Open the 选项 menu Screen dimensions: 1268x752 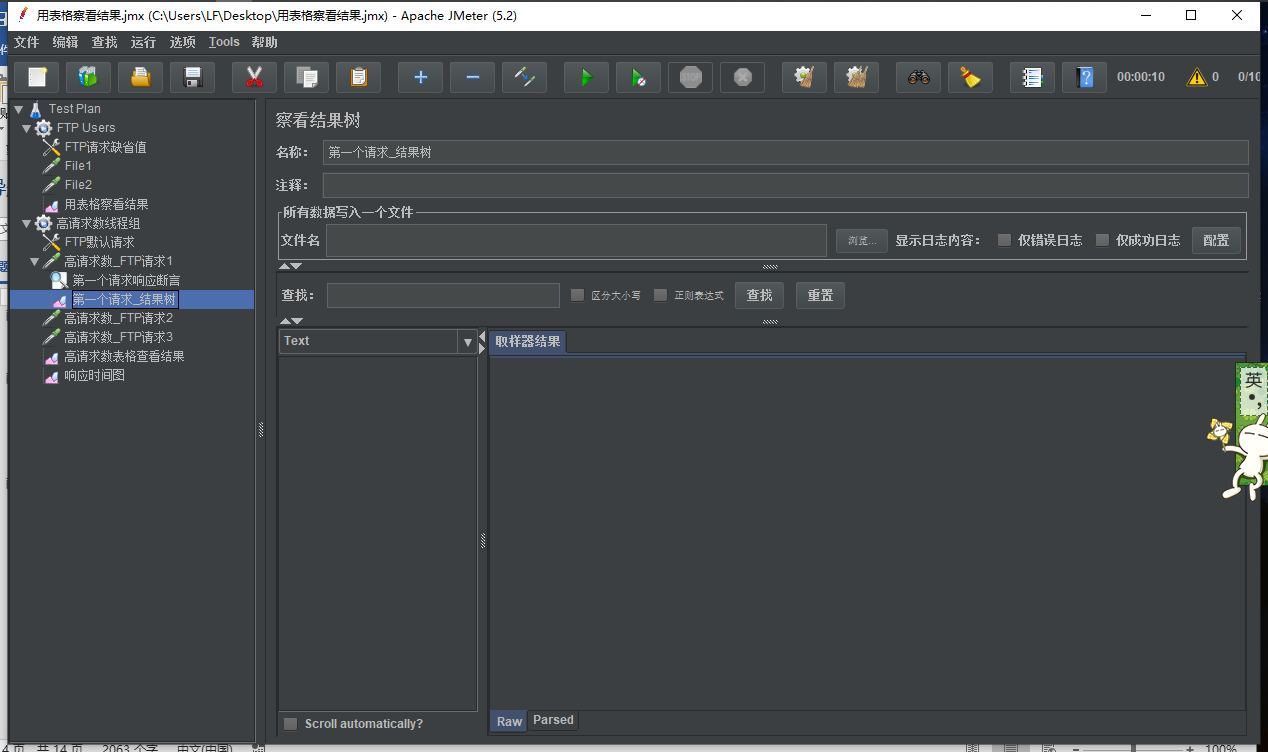[x=181, y=42]
